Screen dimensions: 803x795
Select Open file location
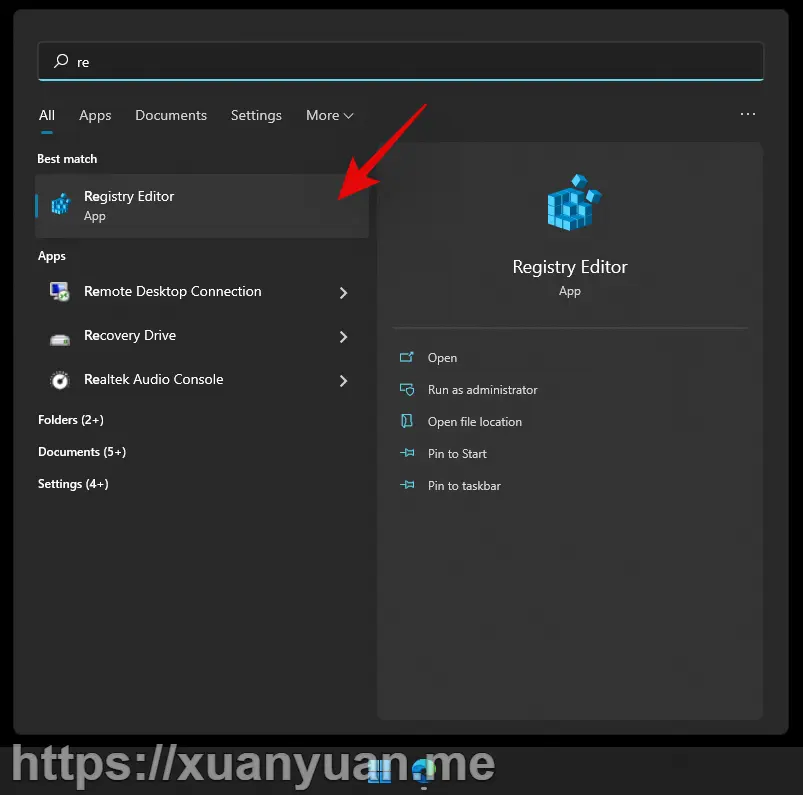(x=474, y=422)
